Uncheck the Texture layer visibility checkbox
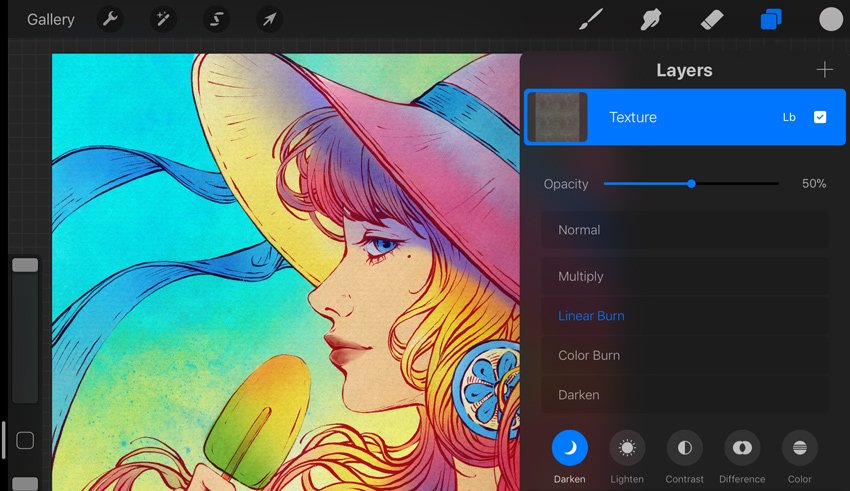 point(820,117)
